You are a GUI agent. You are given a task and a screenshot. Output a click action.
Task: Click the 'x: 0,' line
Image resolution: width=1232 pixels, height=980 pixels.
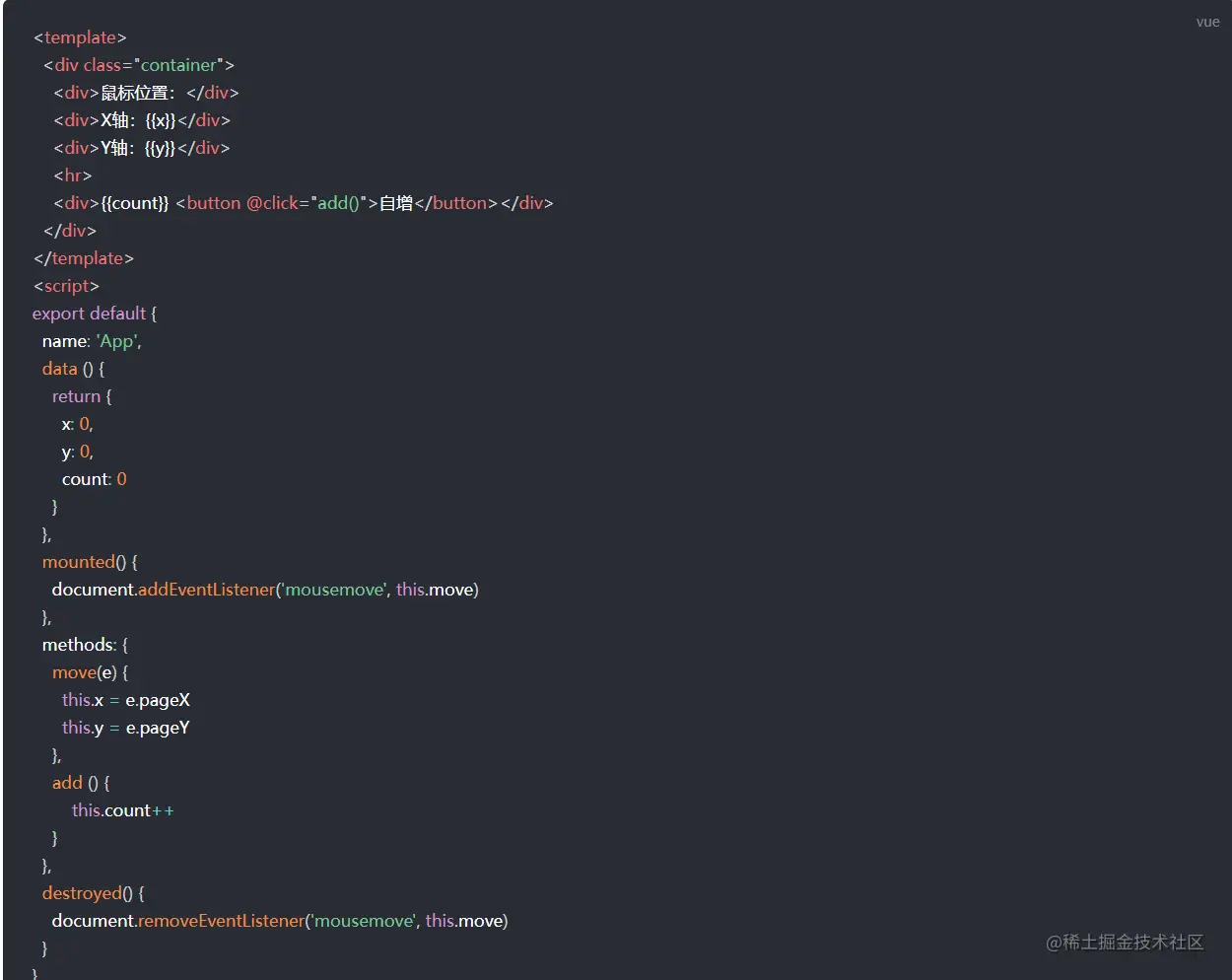point(77,424)
